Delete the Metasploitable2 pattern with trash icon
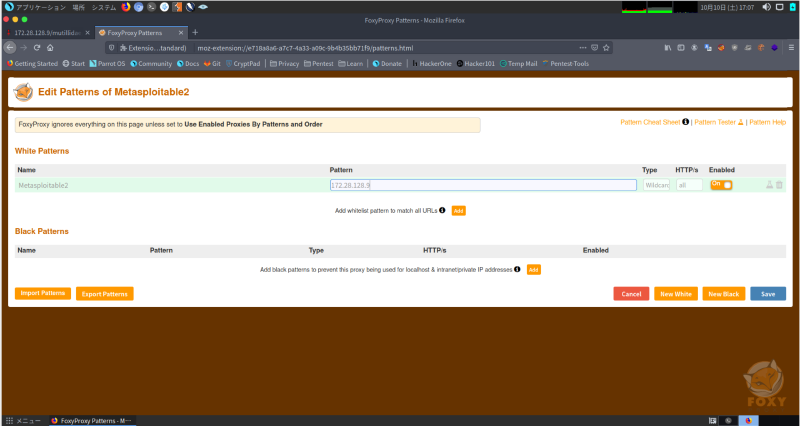800x426 pixels. (780, 185)
